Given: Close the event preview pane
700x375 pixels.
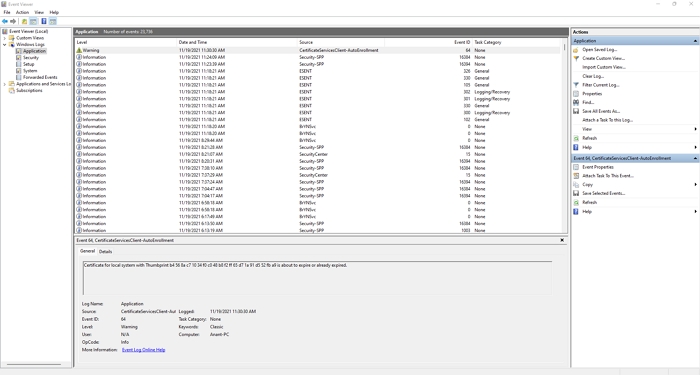Looking at the screenshot, I should point(562,240).
